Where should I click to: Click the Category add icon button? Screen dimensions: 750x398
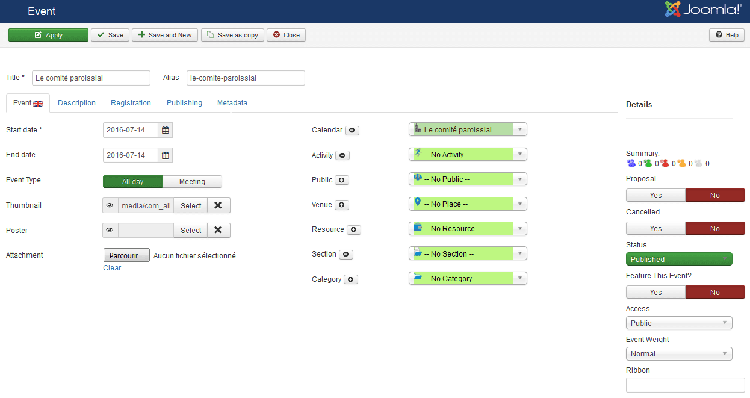[x=351, y=279]
